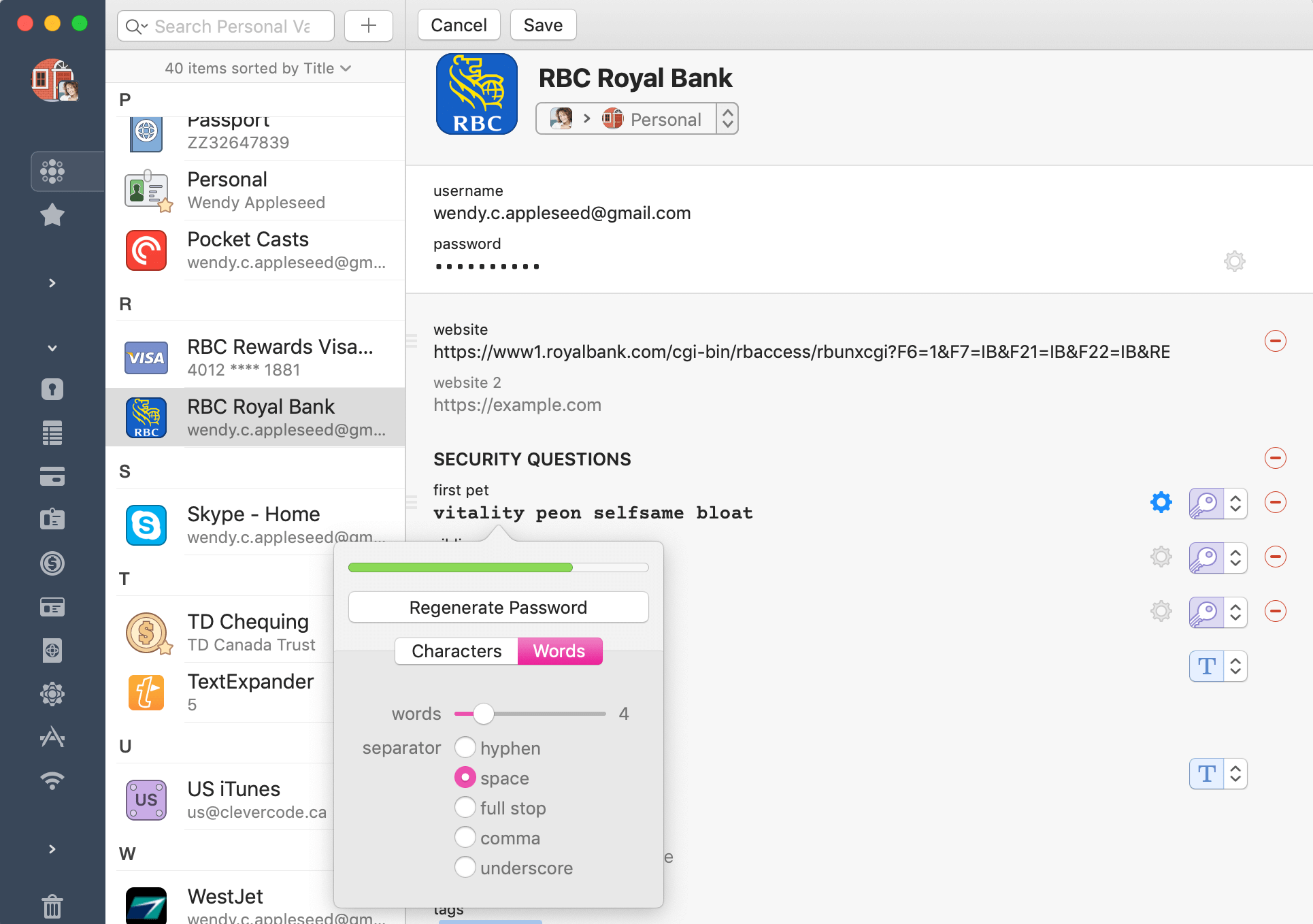1313x924 pixels.
Task: Switch to the Words tab
Action: point(559,650)
